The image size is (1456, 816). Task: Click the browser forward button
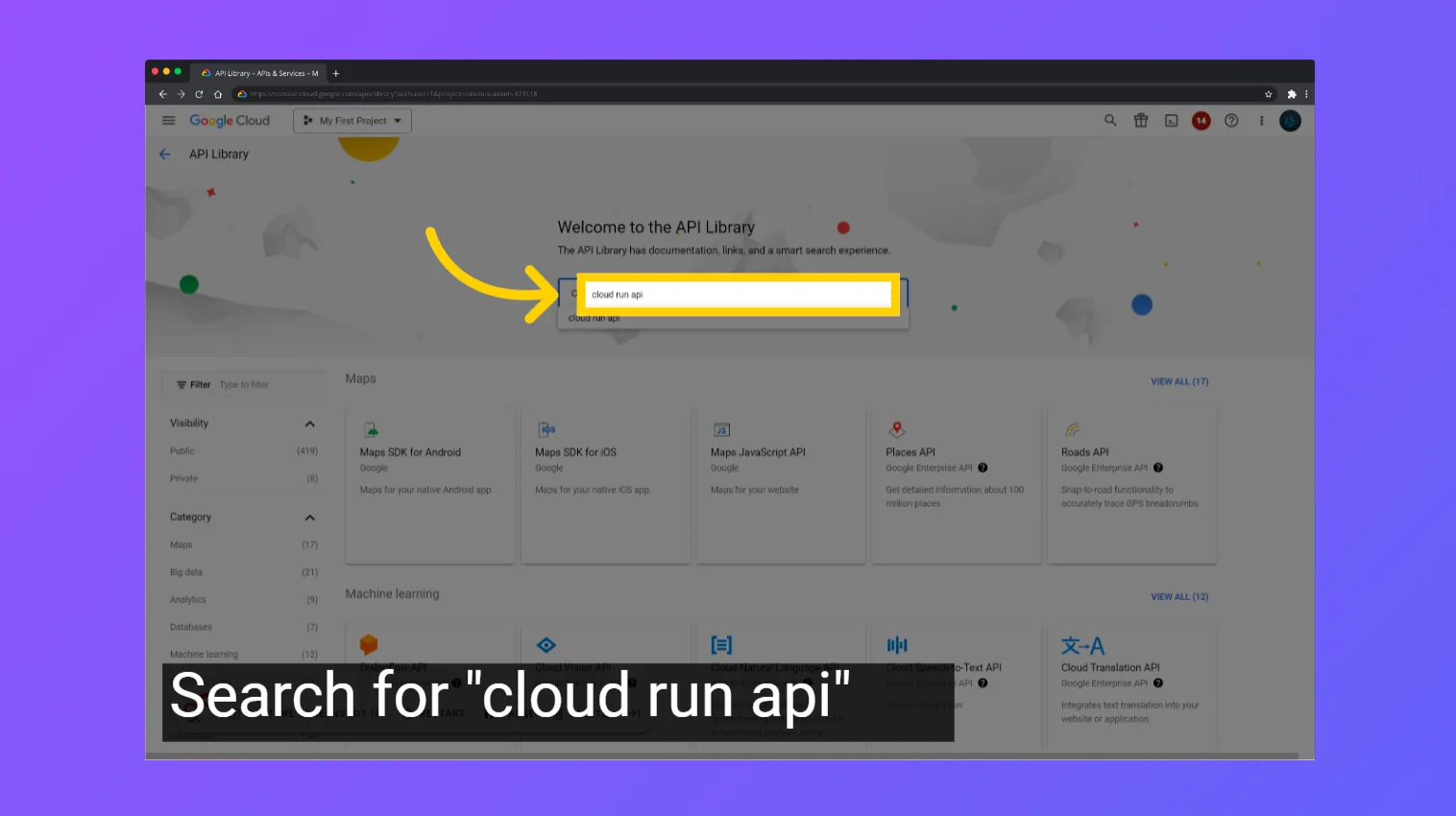pyautogui.click(x=181, y=94)
